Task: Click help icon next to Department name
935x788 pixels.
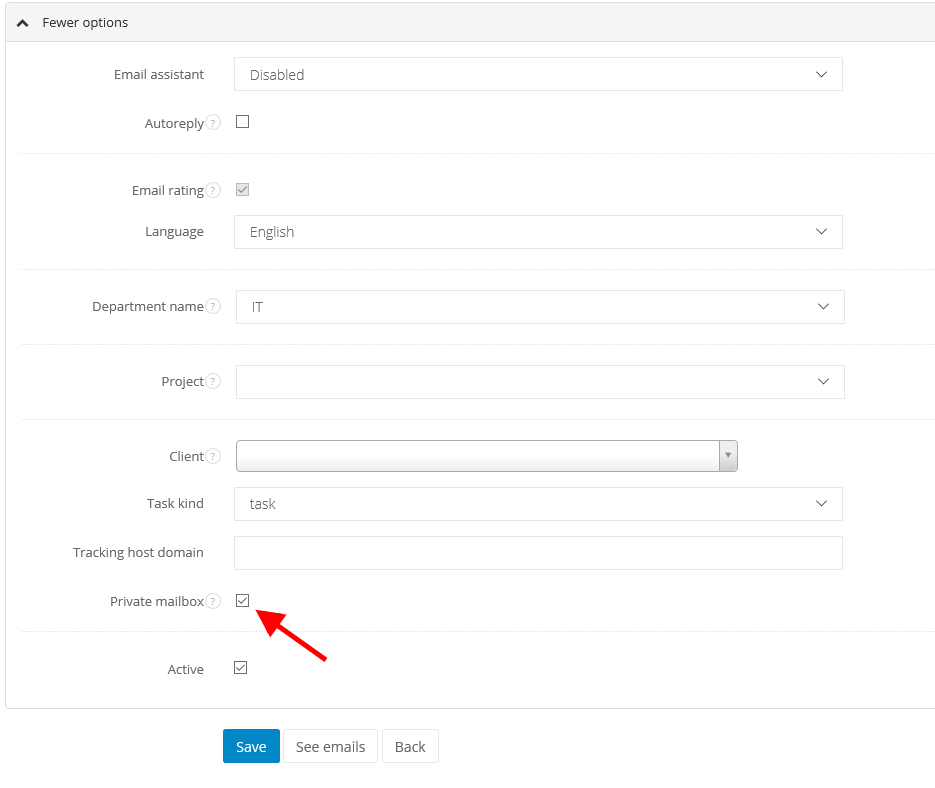Action: point(213,307)
